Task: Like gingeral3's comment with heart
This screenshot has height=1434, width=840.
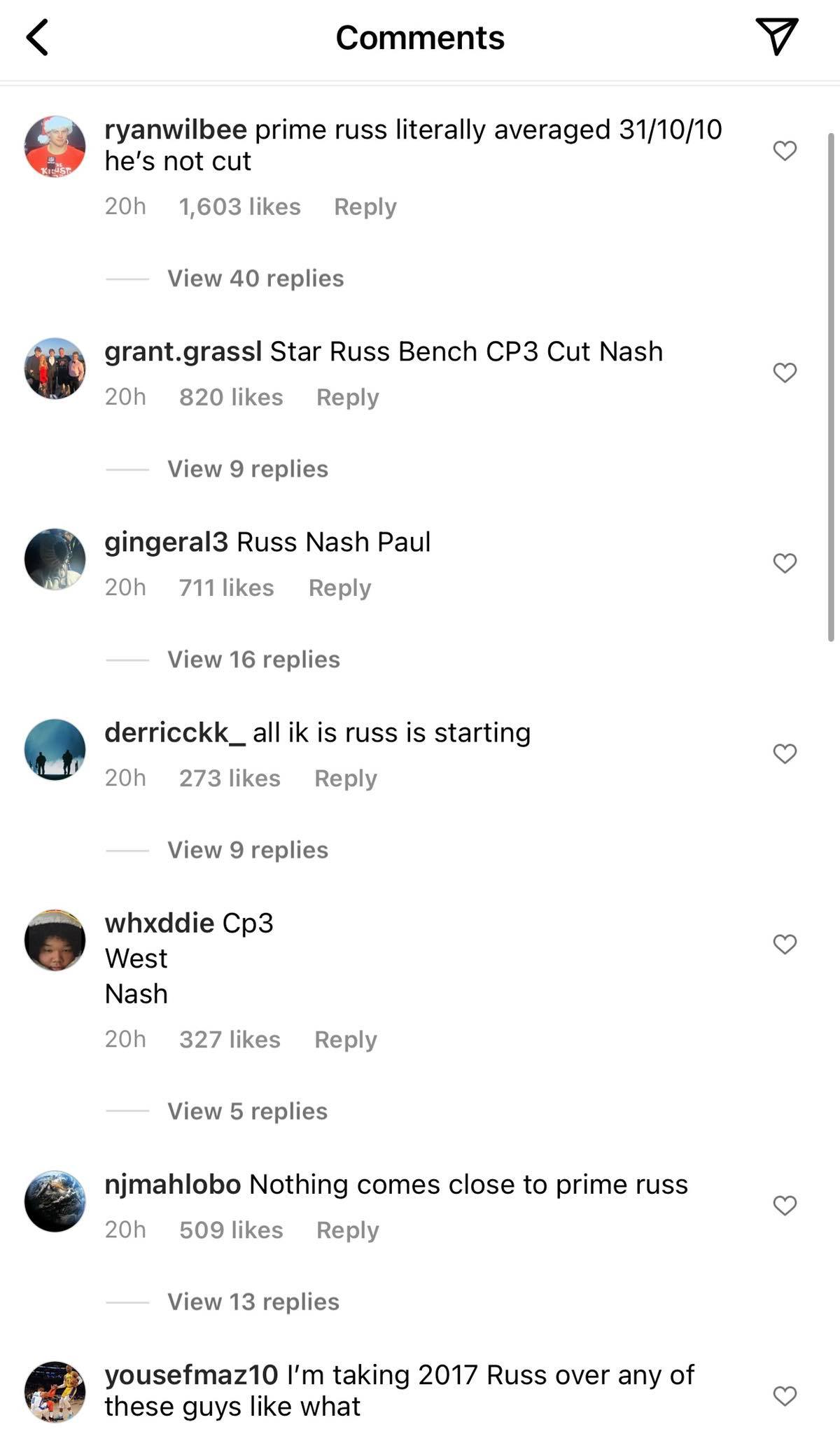Action: coord(785,563)
